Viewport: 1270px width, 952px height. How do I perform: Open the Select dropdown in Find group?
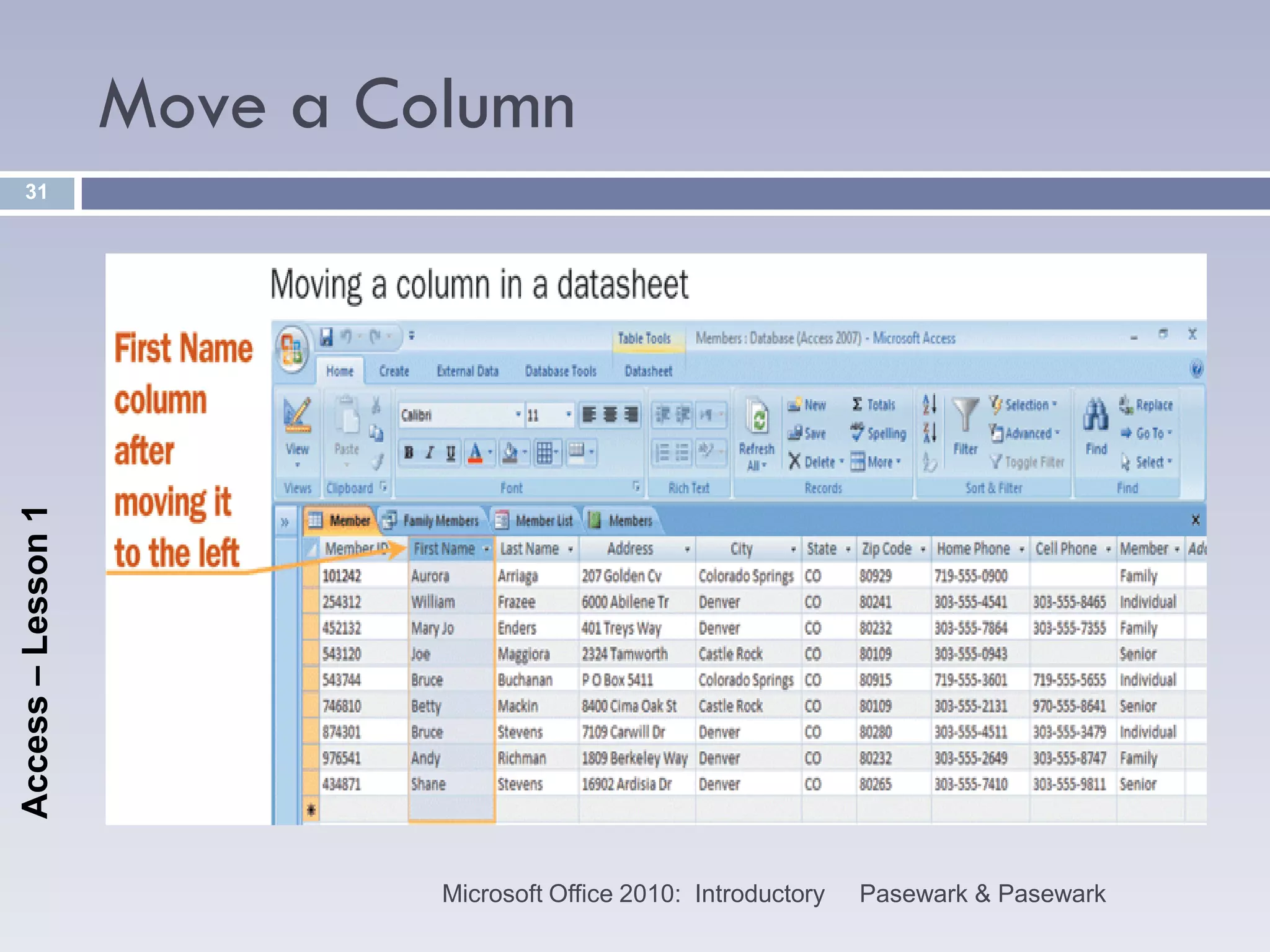pyautogui.click(x=1146, y=462)
